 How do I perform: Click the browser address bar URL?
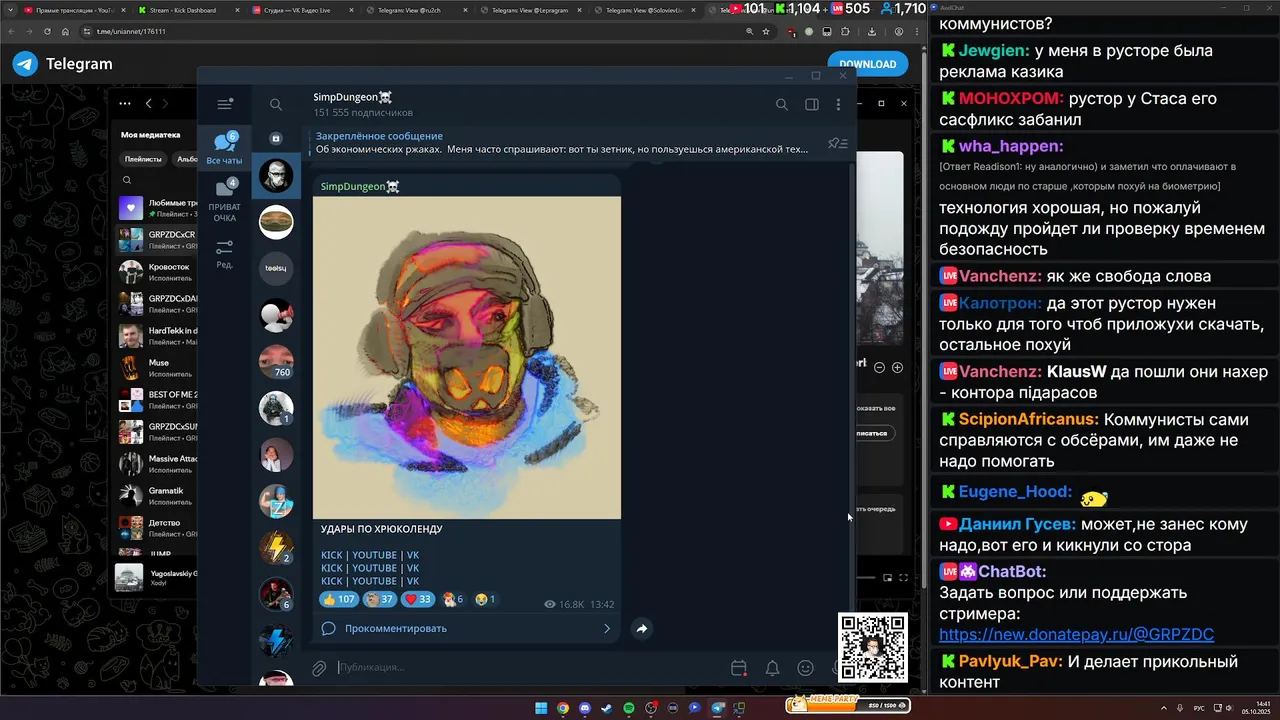tap(131, 31)
